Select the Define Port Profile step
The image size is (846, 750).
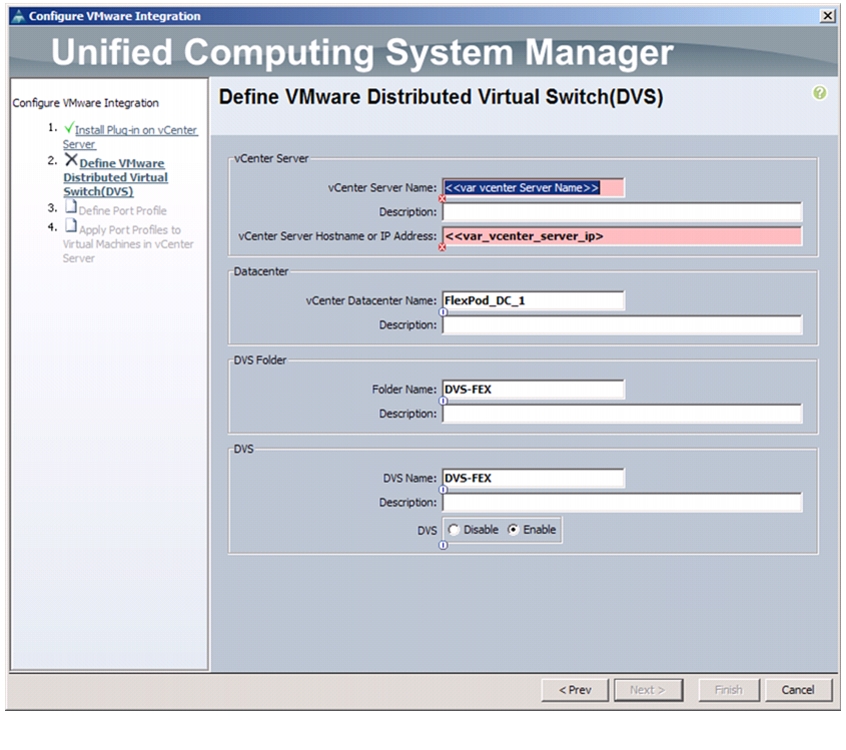click(122, 210)
